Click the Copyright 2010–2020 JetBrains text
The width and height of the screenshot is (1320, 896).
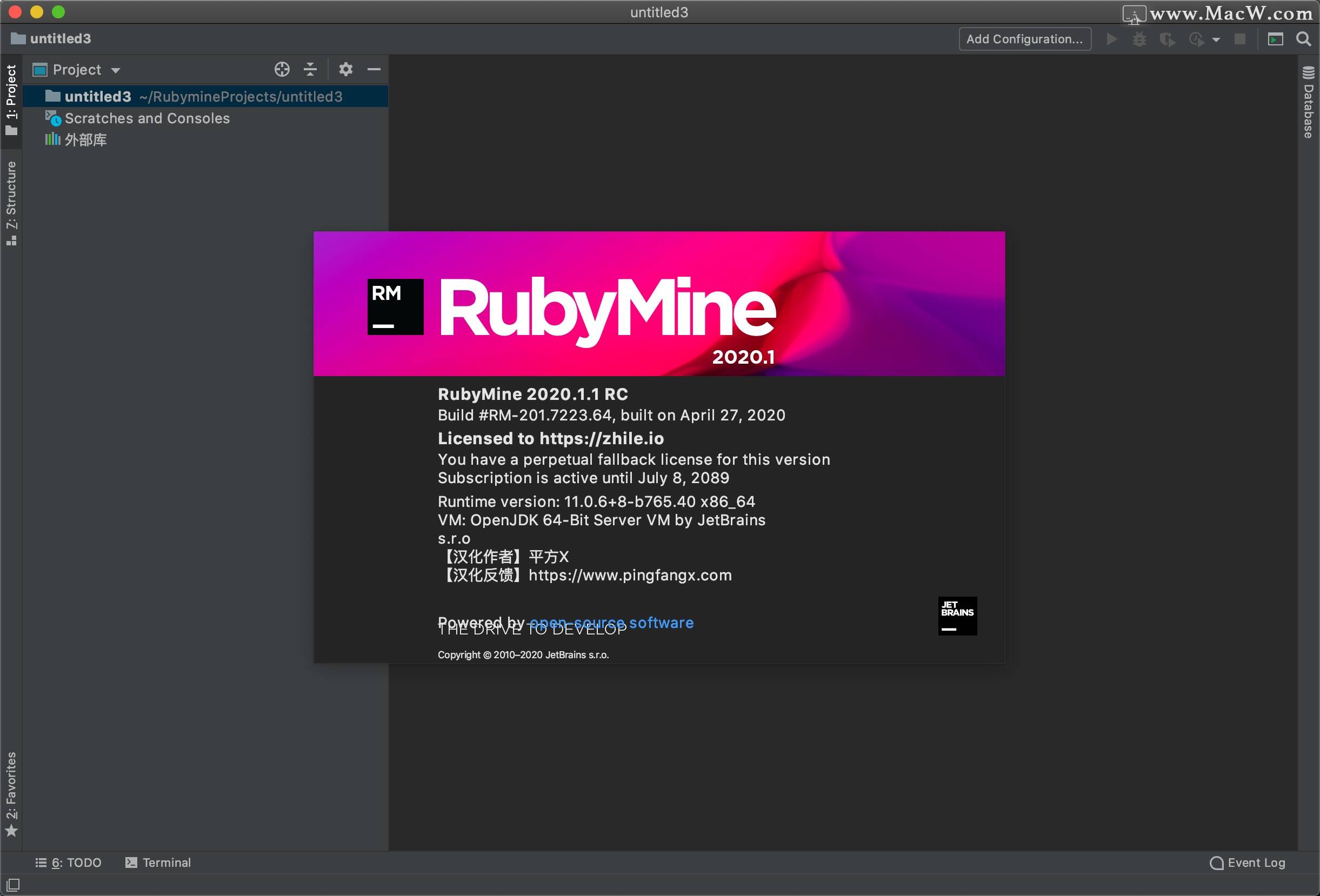click(x=523, y=654)
